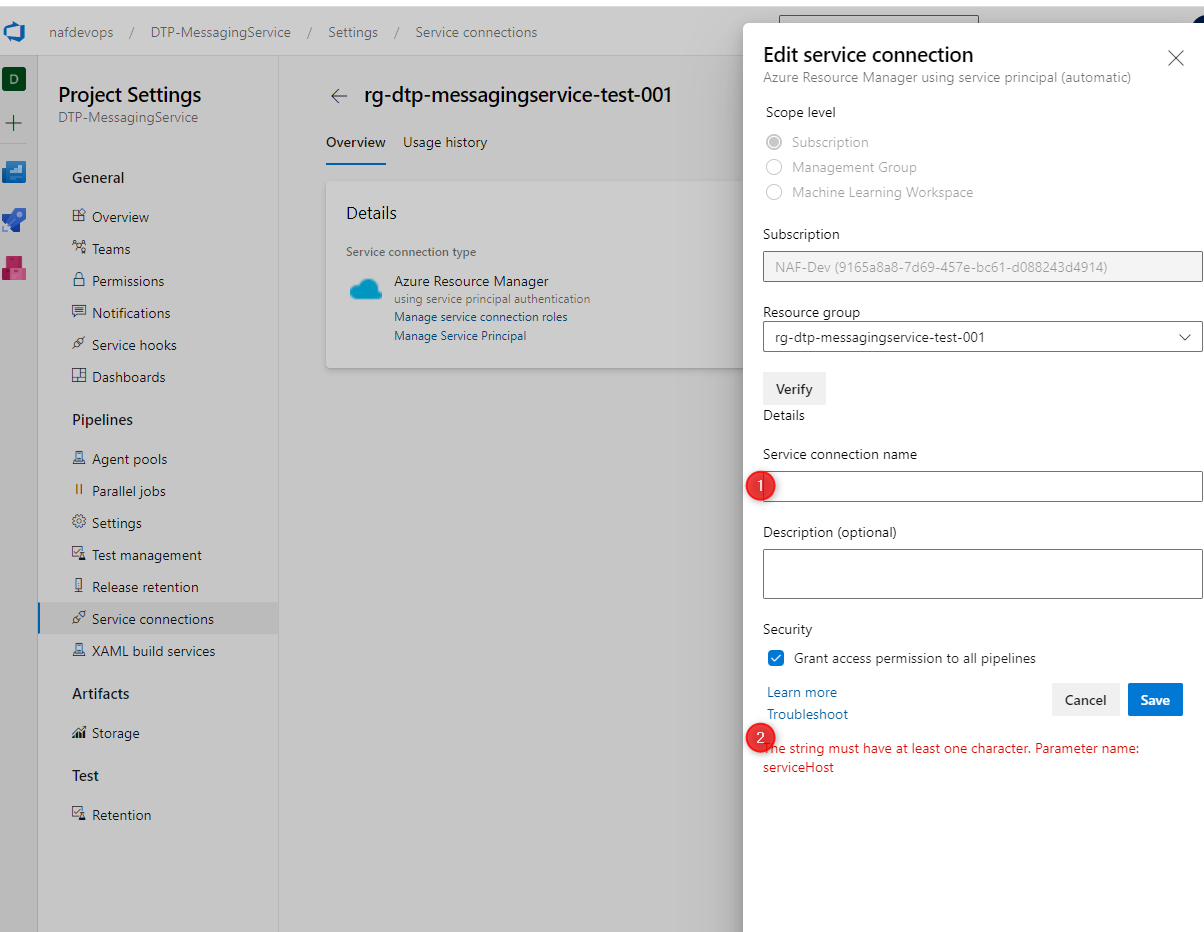Screen dimensions: 1204x932
Task: Open the Azure DevOps home logo
Action: click(14, 32)
